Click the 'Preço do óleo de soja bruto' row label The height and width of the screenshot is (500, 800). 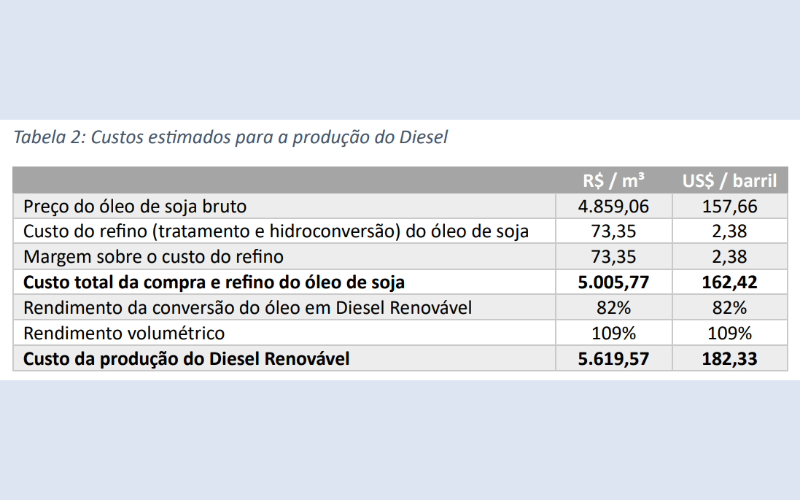(135, 206)
